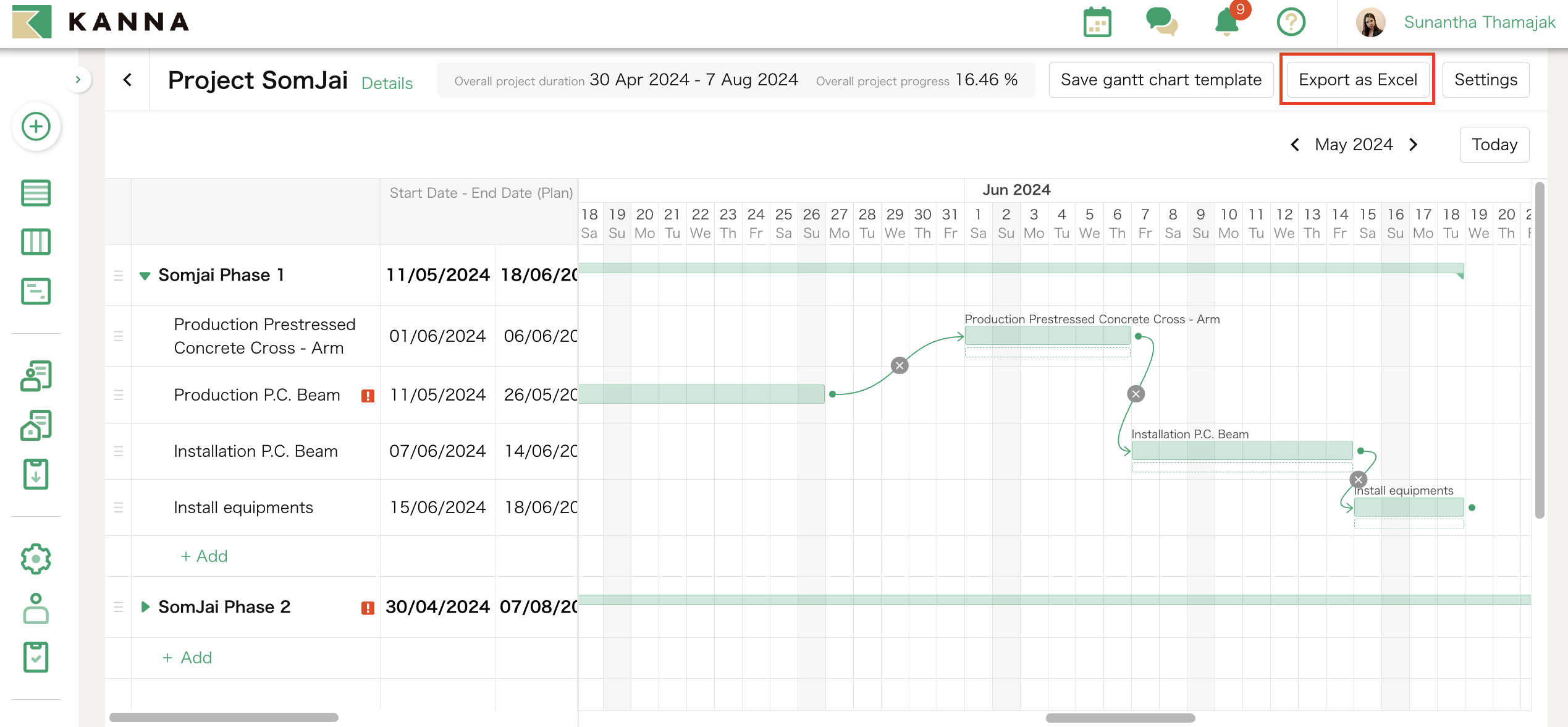Click Add under Somjai Phase 1 tasks
The image size is (1568, 727).
[x=204, y=556]
